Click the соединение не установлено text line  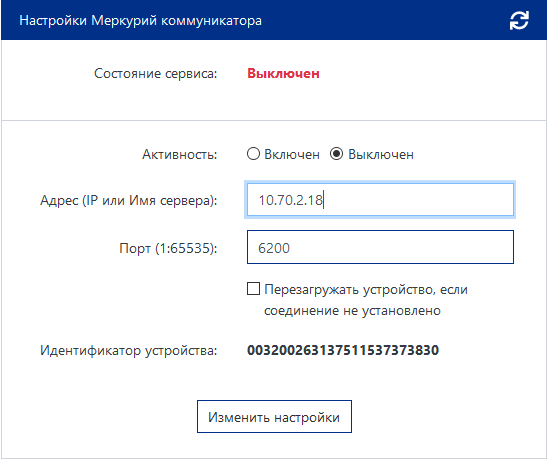(352, 311)
